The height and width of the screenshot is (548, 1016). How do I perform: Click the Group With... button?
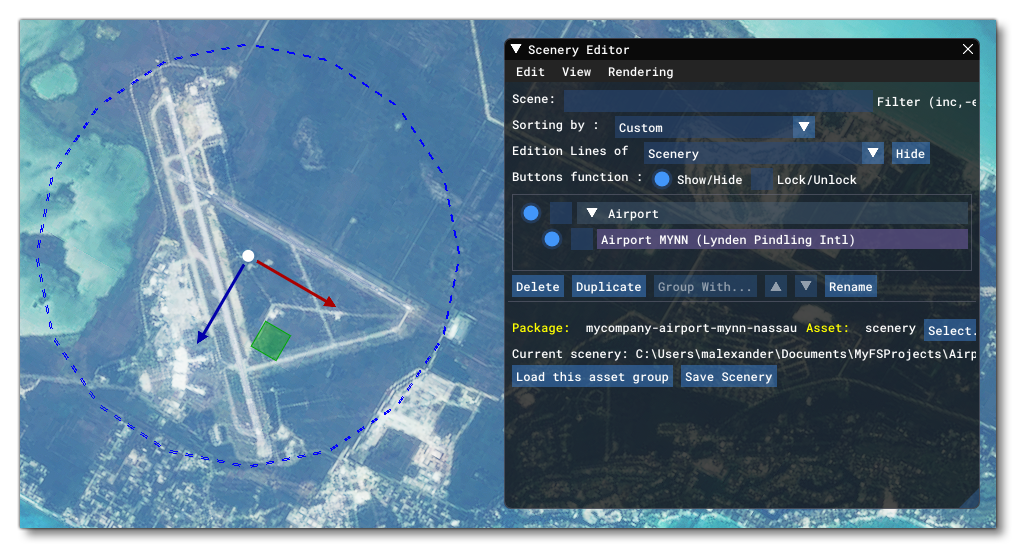tap(704, 286)
